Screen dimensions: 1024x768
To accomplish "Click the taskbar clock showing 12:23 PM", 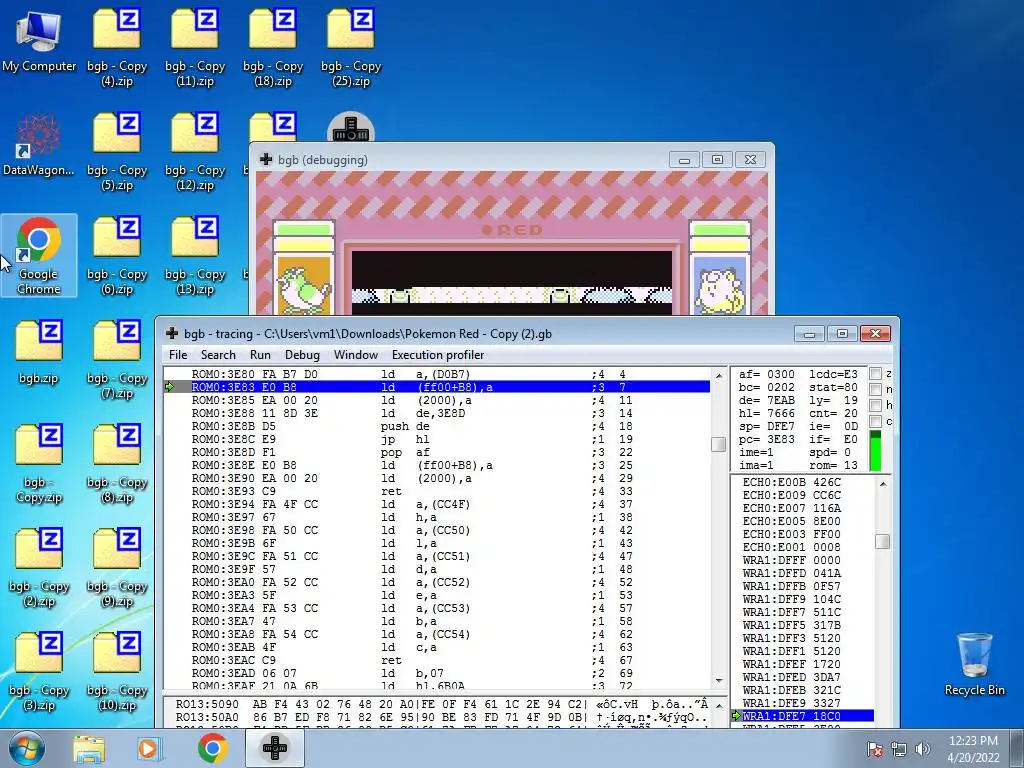I will [x=973, y=749].
